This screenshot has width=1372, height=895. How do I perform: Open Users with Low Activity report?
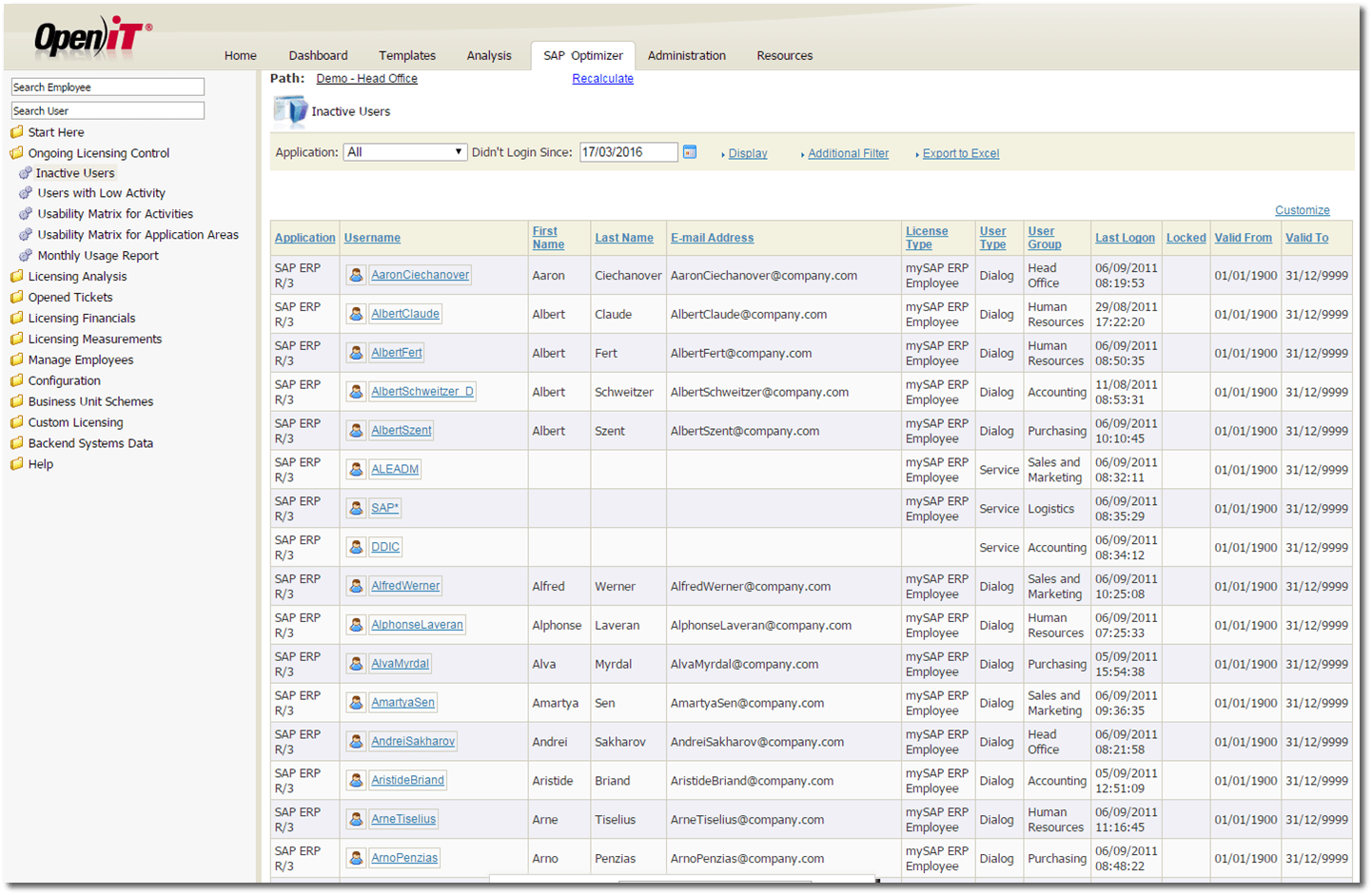tap(101, 193)
